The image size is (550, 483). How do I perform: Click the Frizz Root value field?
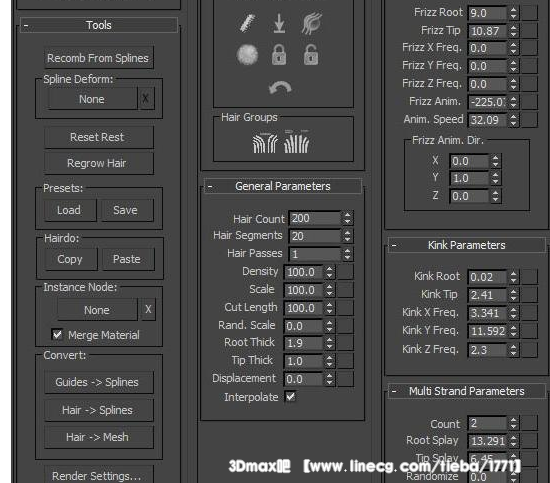pos(488,13)
